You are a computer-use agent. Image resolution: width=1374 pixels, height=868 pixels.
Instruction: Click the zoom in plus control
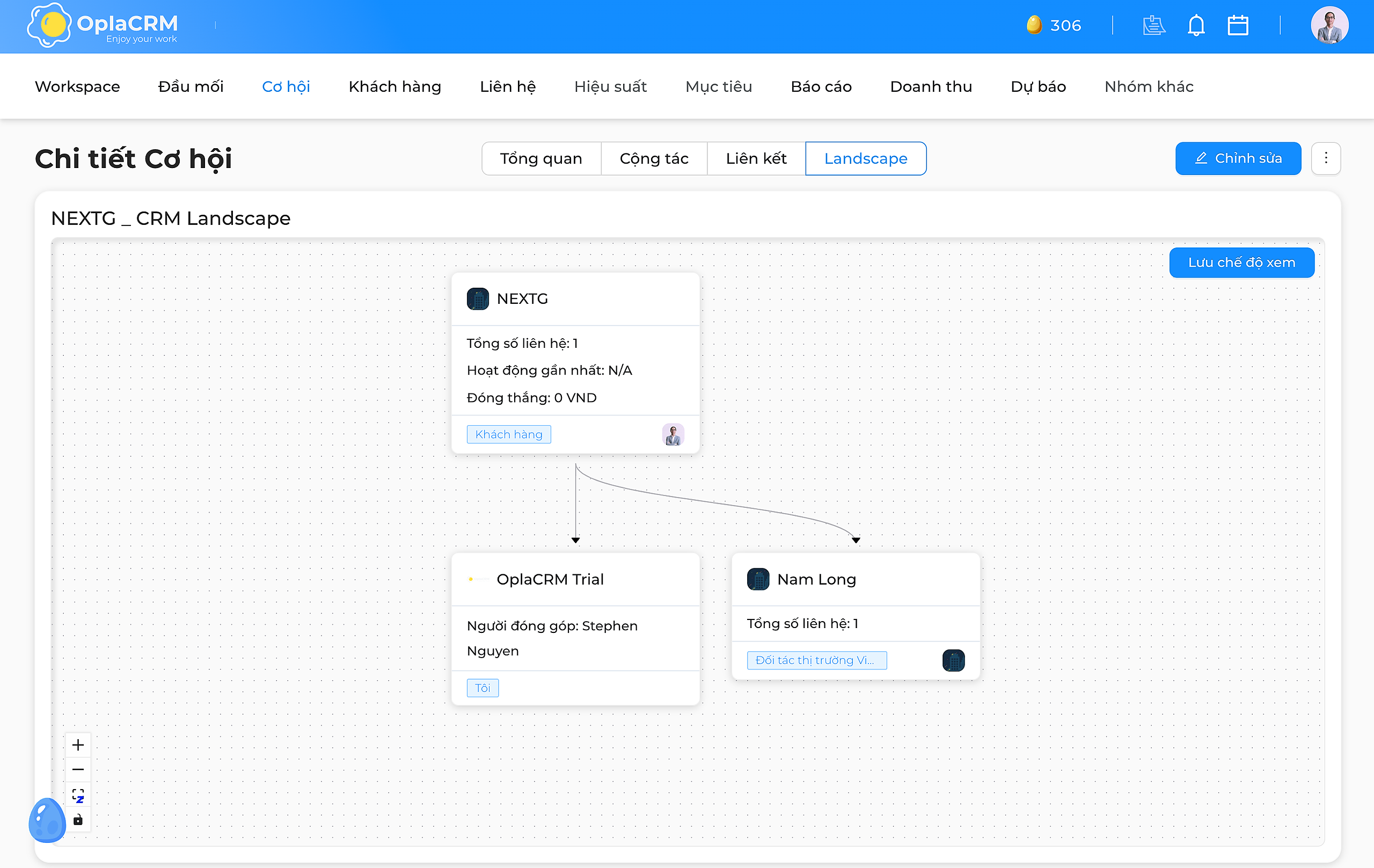pyautogui.click(x=78, y=745)
